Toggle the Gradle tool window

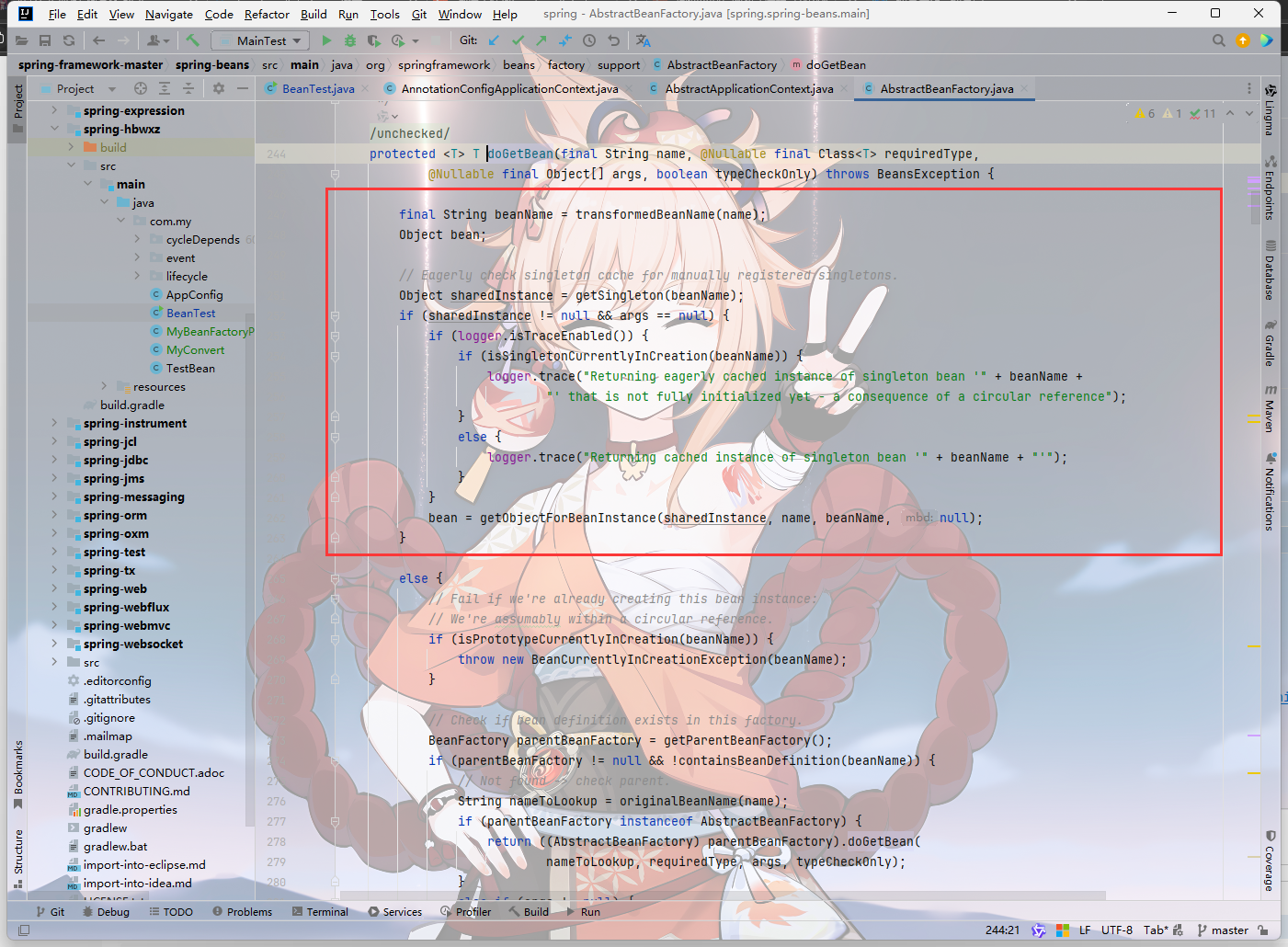[x=1270, y=343]
